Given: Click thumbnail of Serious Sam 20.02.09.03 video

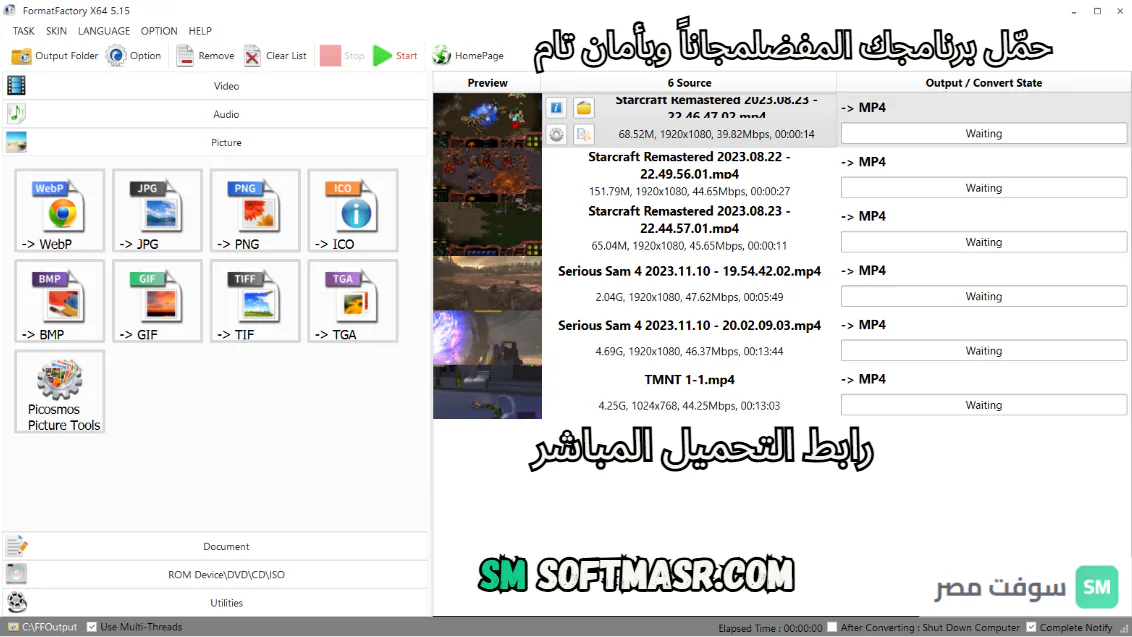Looking at the screenshot, I should [487, 337].
